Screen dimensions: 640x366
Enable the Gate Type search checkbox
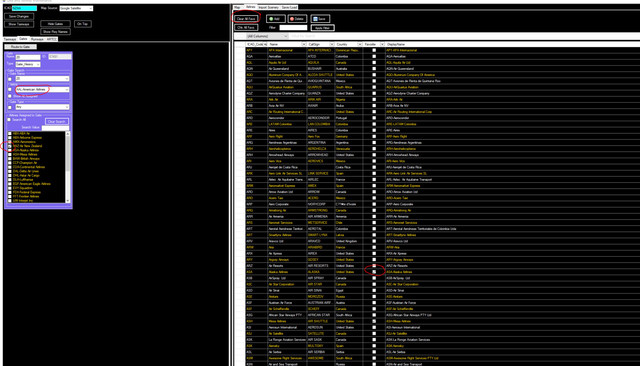click(x=10, y=107)
